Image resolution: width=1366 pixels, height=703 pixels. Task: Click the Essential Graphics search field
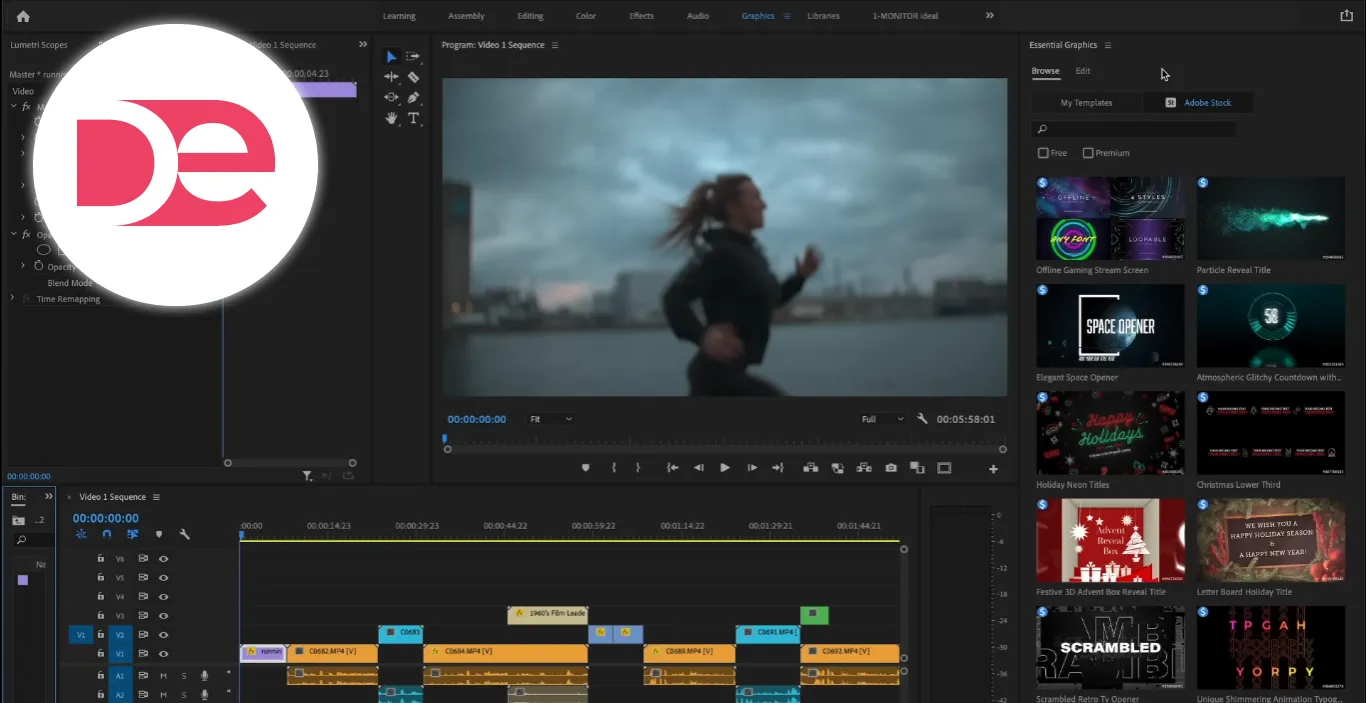point(1134,129)
